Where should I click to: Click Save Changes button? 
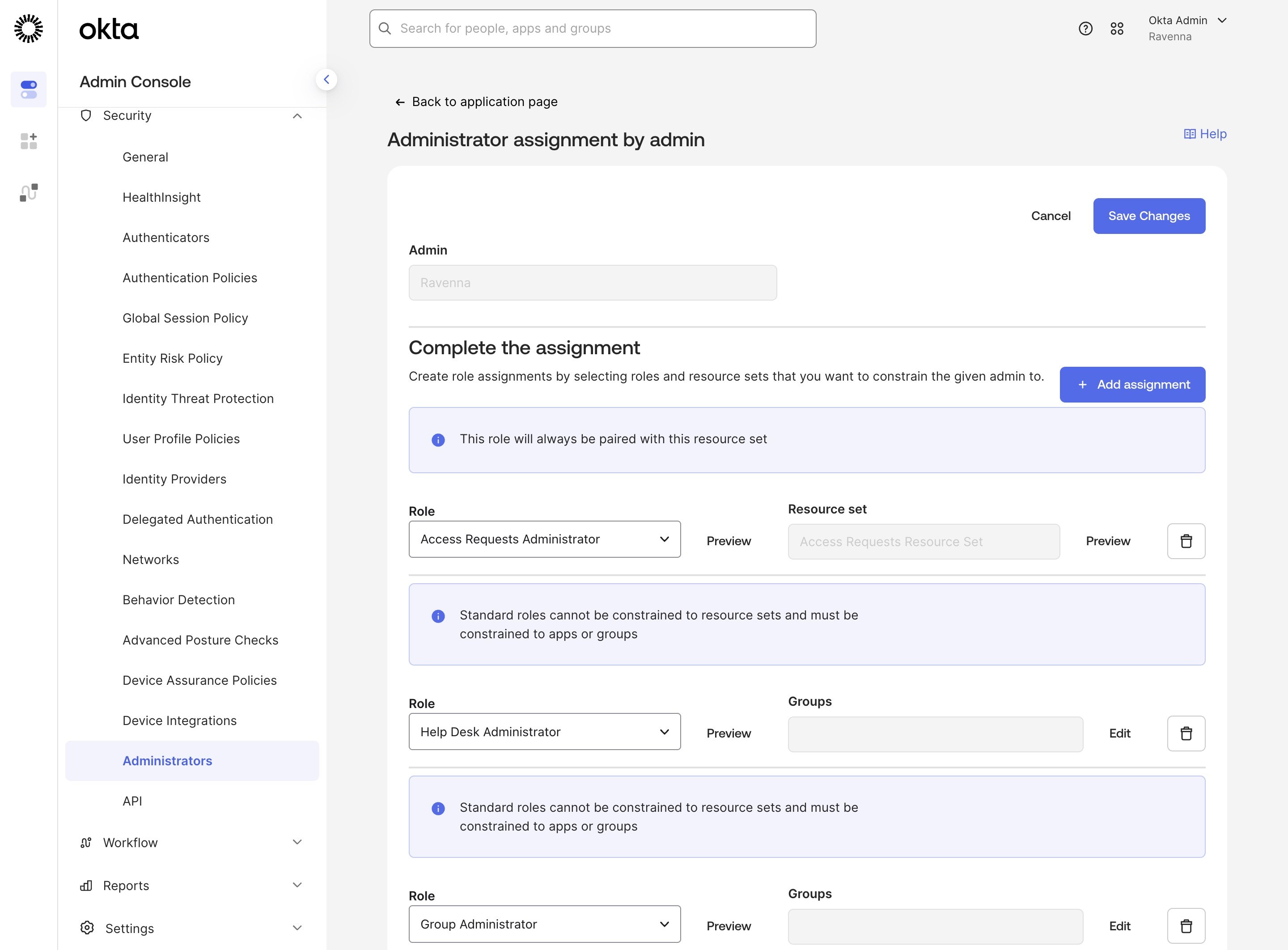(x=1149, y=216)
